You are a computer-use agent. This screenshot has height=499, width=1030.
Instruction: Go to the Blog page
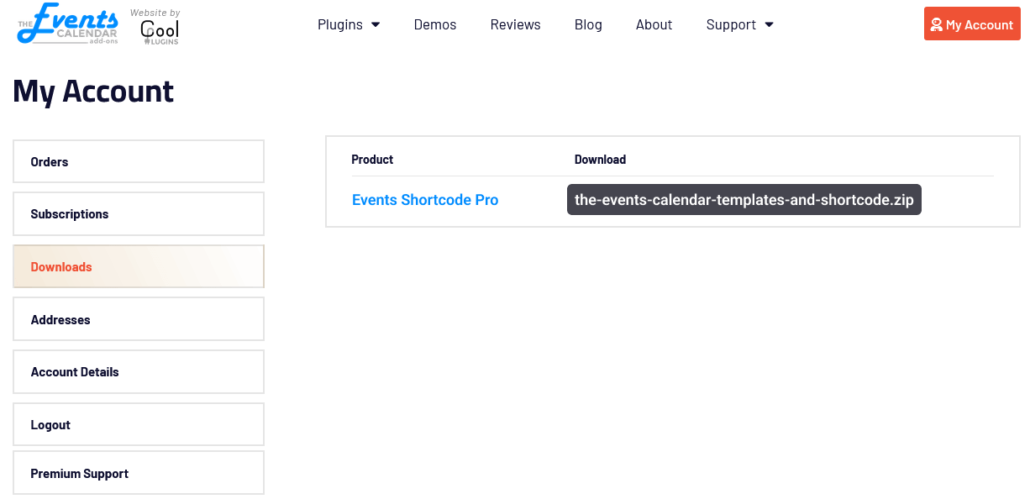click(x=588, y=25)
